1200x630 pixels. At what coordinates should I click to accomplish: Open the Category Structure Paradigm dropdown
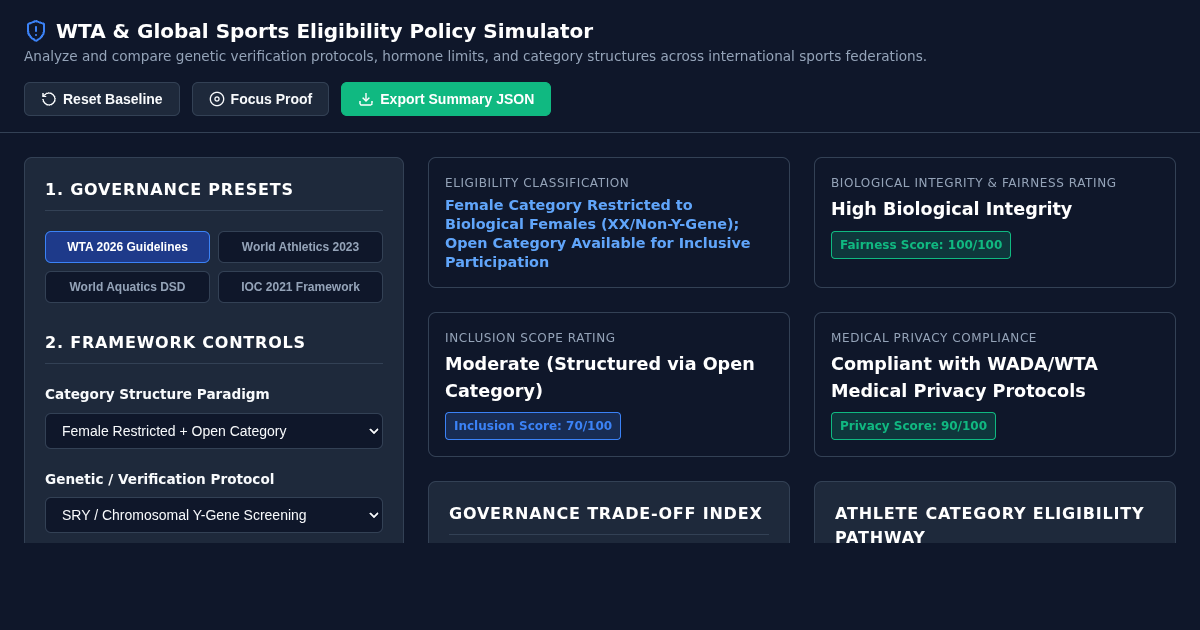214,431
